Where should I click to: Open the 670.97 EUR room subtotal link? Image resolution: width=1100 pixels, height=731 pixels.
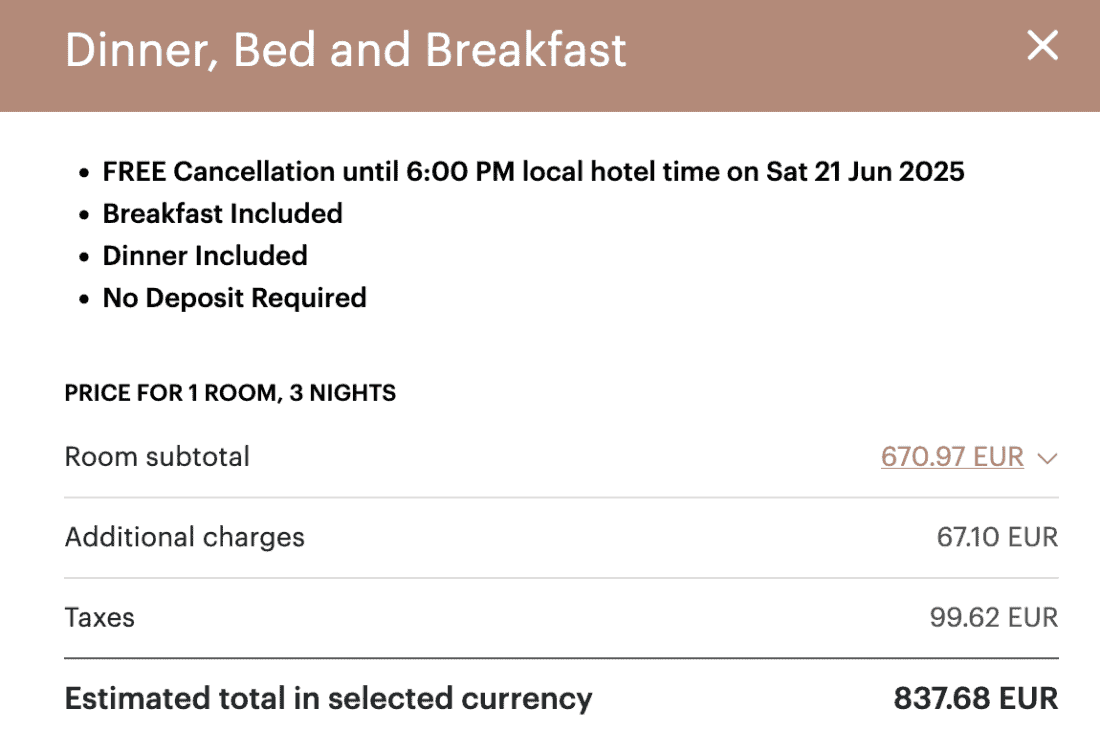[952, 457]
